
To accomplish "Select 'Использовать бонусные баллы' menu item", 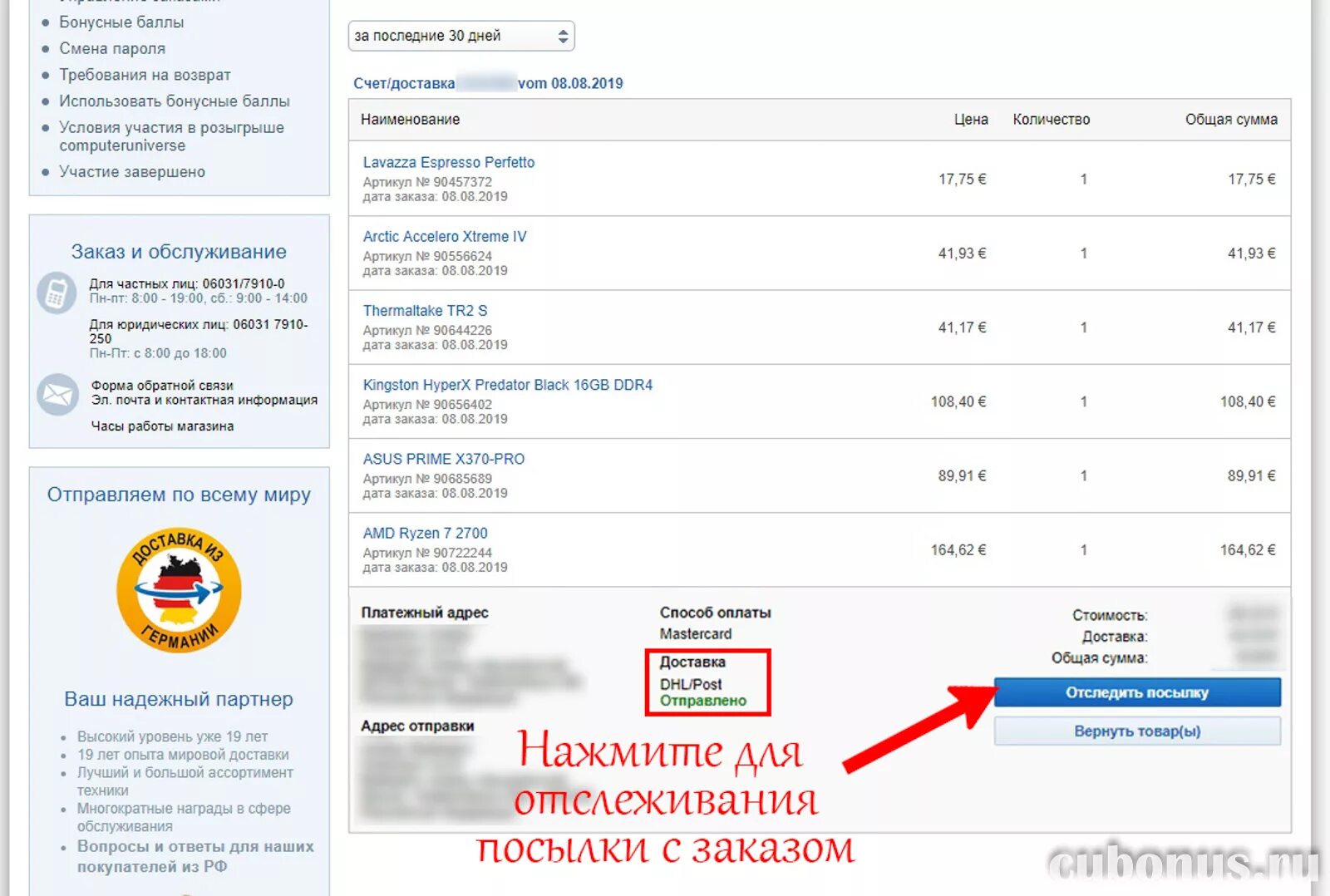I will coord(175,101).
